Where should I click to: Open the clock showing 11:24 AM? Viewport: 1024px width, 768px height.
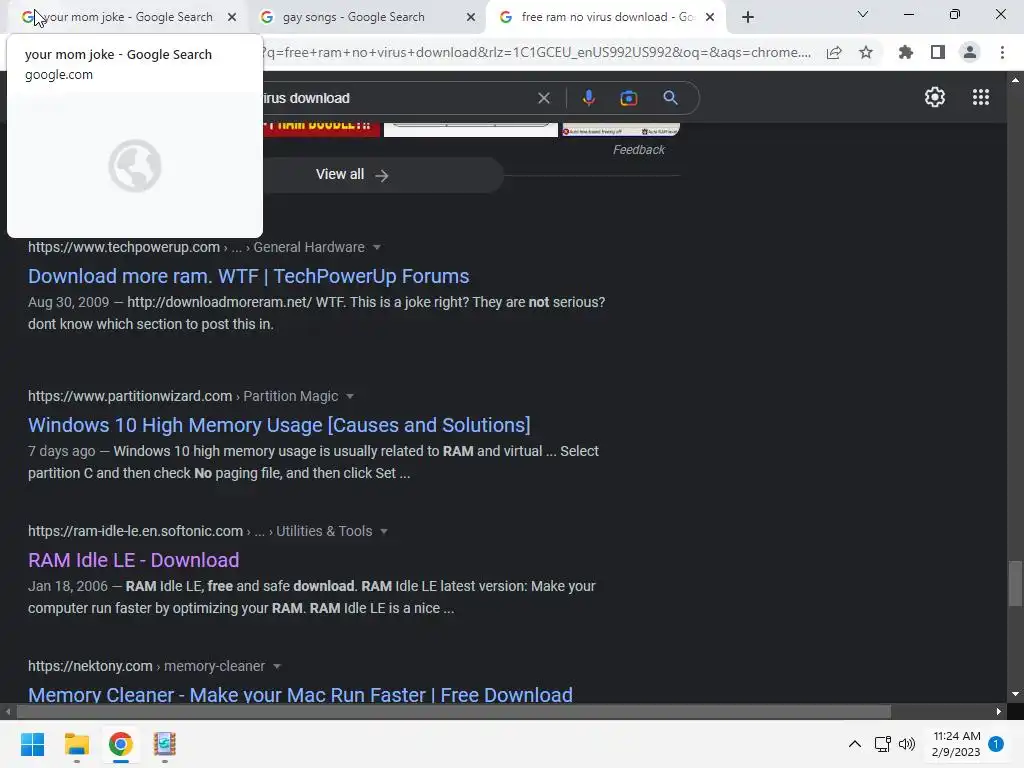(x=956, y=744)
